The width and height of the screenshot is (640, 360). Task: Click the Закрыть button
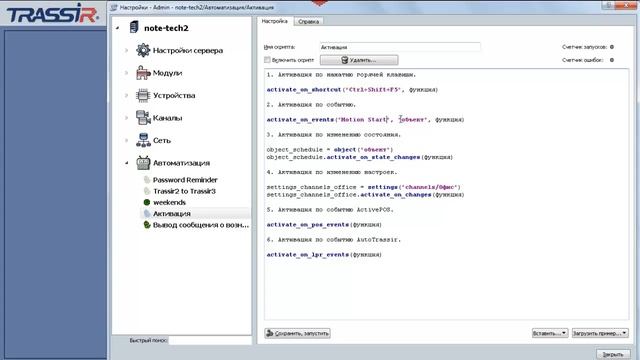pyautogui.click(x=613, y=354)
